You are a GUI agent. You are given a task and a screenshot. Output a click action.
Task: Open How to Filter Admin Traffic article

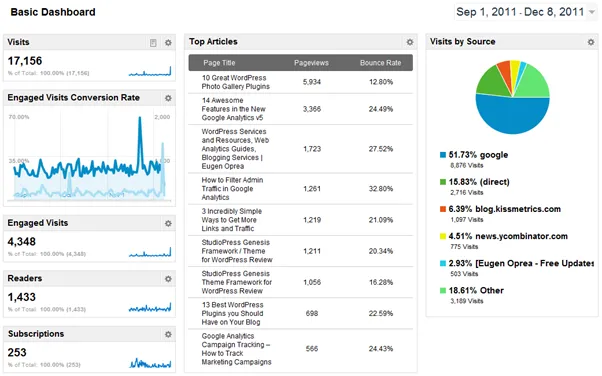232,189
